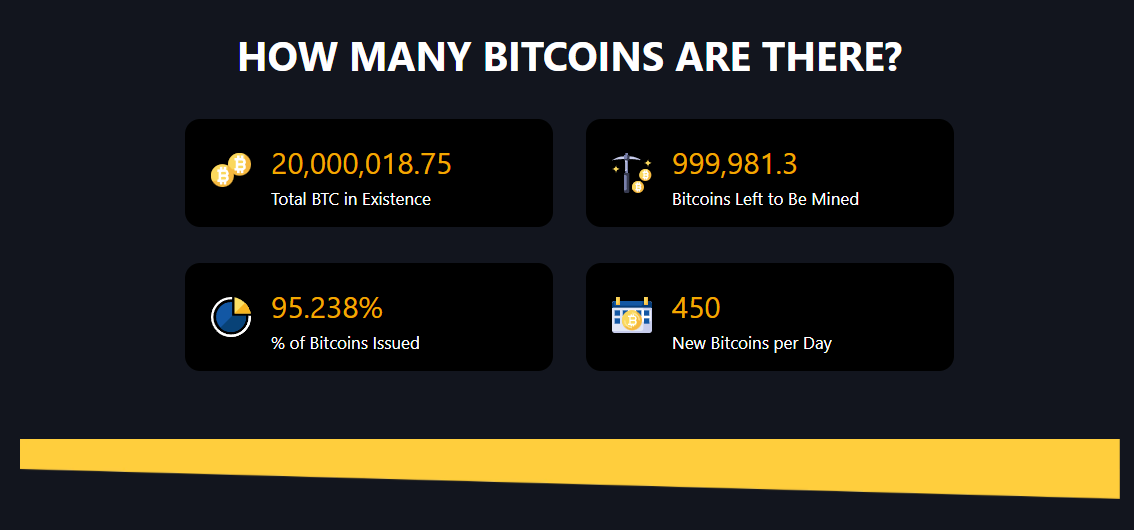Viewport: 1134px width, 530px height.
Task: Click the pickaxe mining icon
Action: pyautogui.click(x=631, y=172)
